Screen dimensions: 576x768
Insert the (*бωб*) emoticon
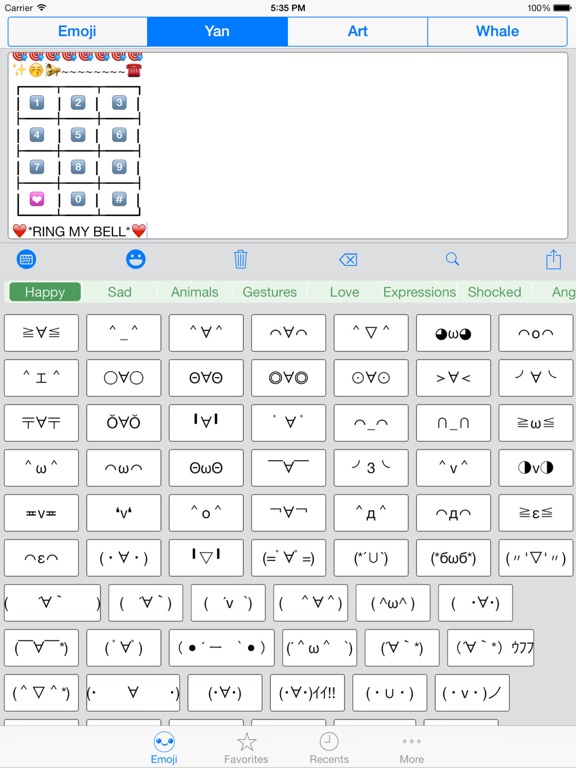453,558
